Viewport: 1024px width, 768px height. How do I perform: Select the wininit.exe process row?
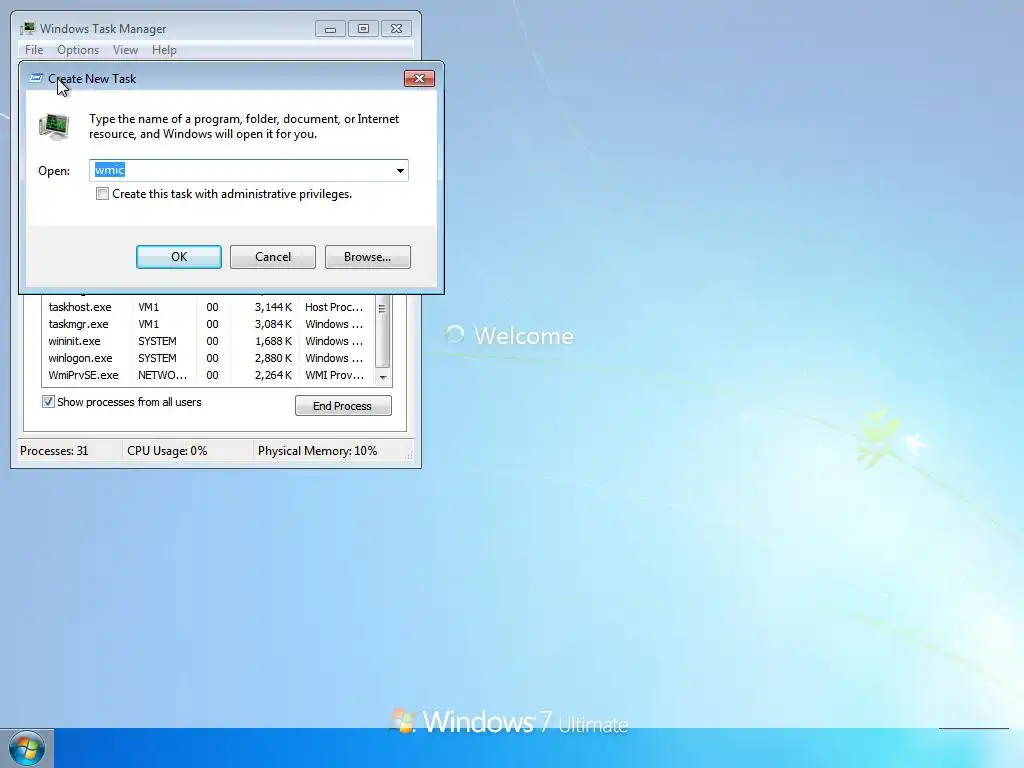[208, 341]
